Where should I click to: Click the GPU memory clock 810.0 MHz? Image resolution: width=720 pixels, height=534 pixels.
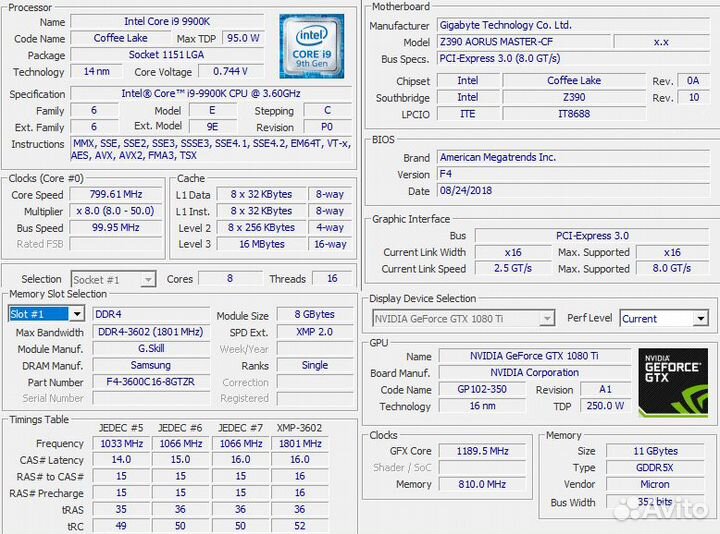482,484
